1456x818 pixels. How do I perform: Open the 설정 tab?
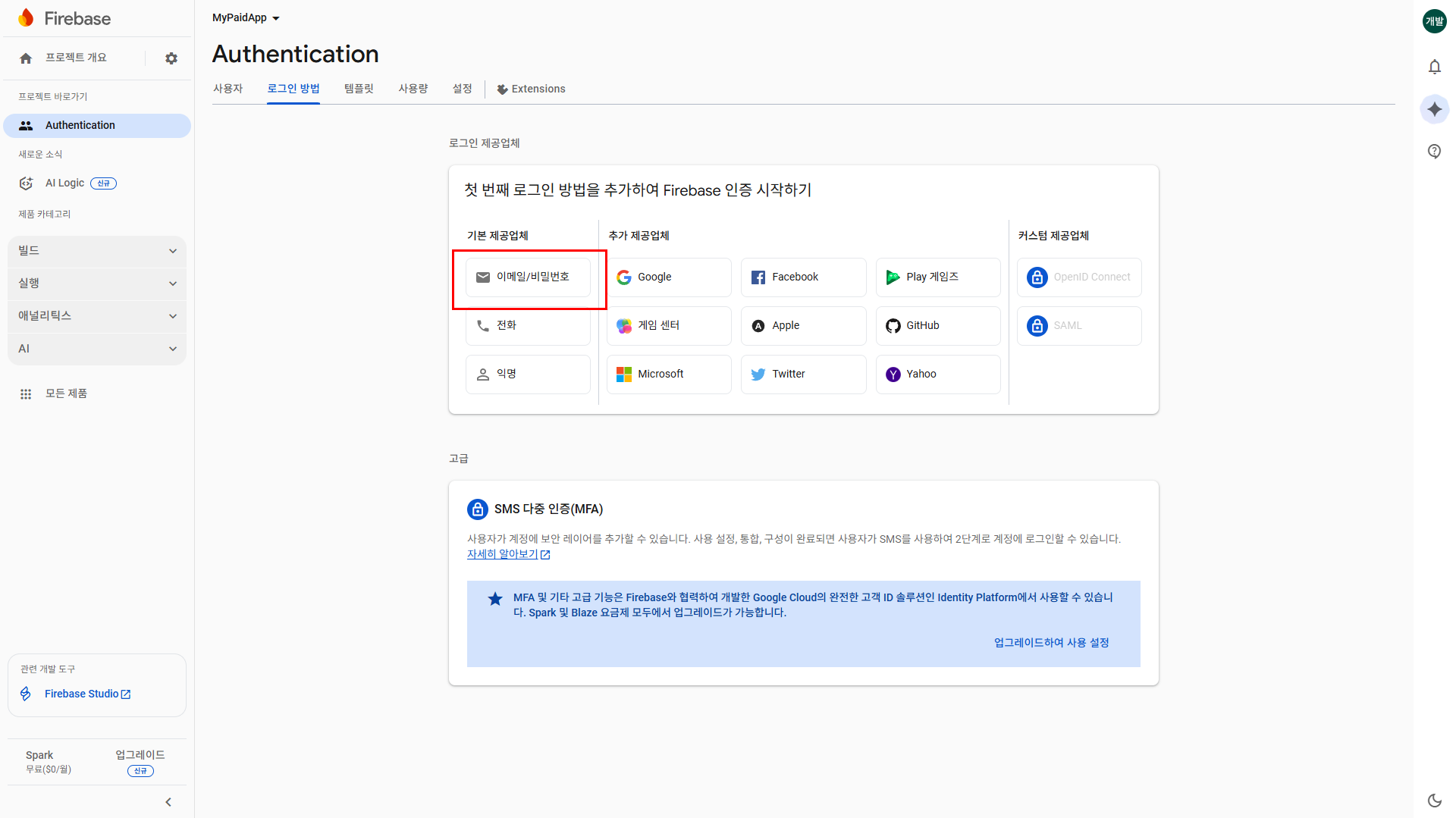coord(463,89)
